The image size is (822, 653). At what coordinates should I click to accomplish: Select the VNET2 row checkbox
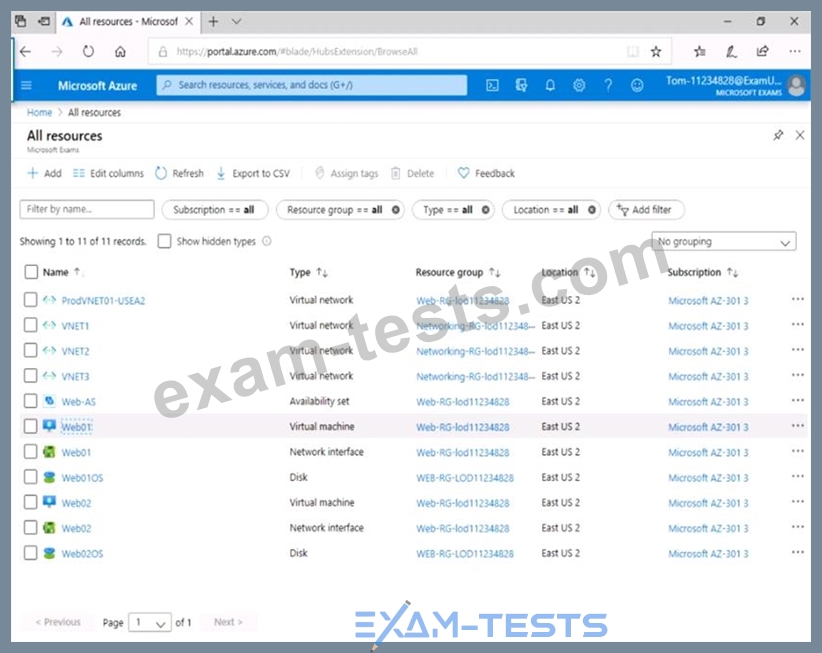pyautogui.click(x=30, y=350)
